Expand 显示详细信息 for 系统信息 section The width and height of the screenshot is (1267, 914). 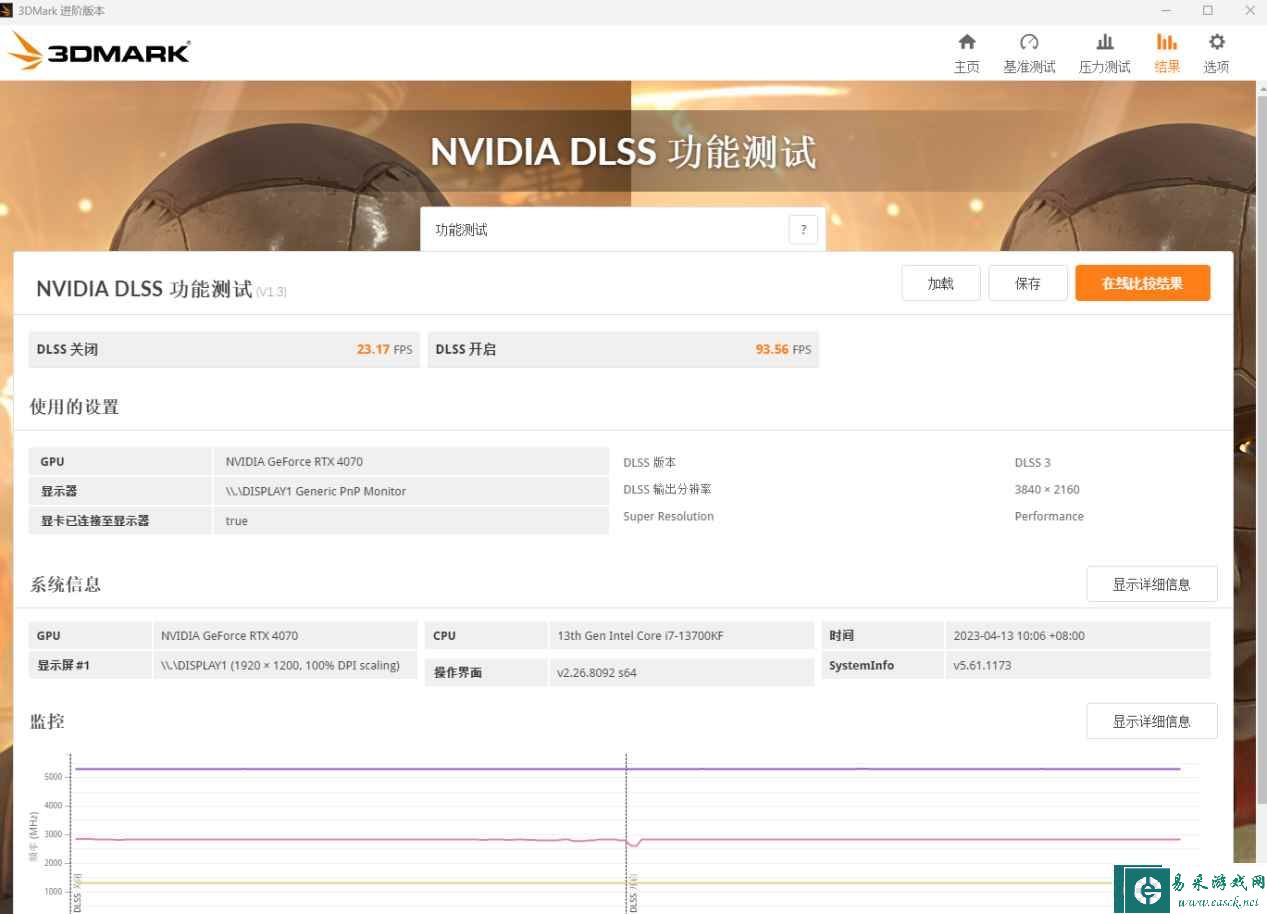(1151, 584)
